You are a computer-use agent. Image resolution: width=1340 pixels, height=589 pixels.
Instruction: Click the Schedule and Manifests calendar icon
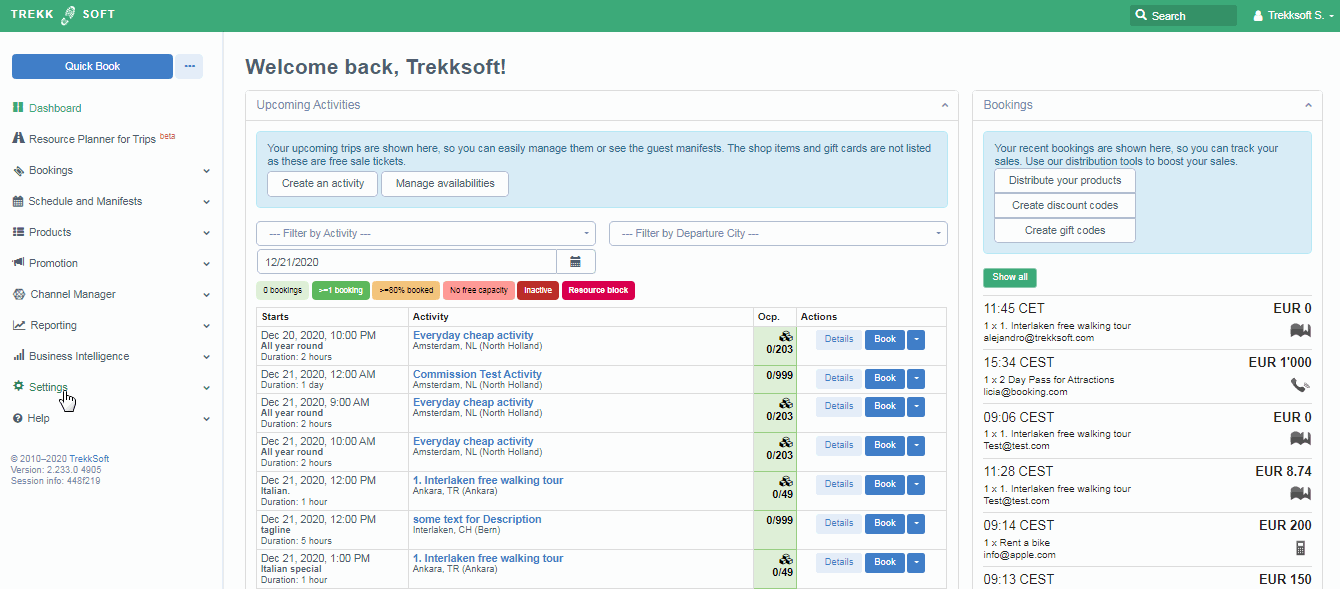tap(18, 201)
